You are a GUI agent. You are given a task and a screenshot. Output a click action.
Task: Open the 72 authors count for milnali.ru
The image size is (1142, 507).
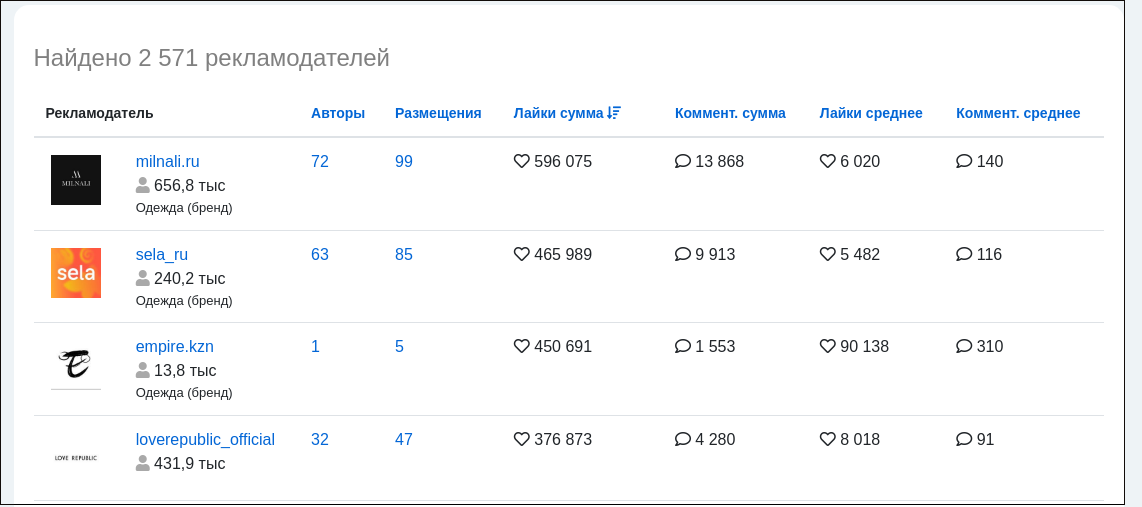coord(320,161)
